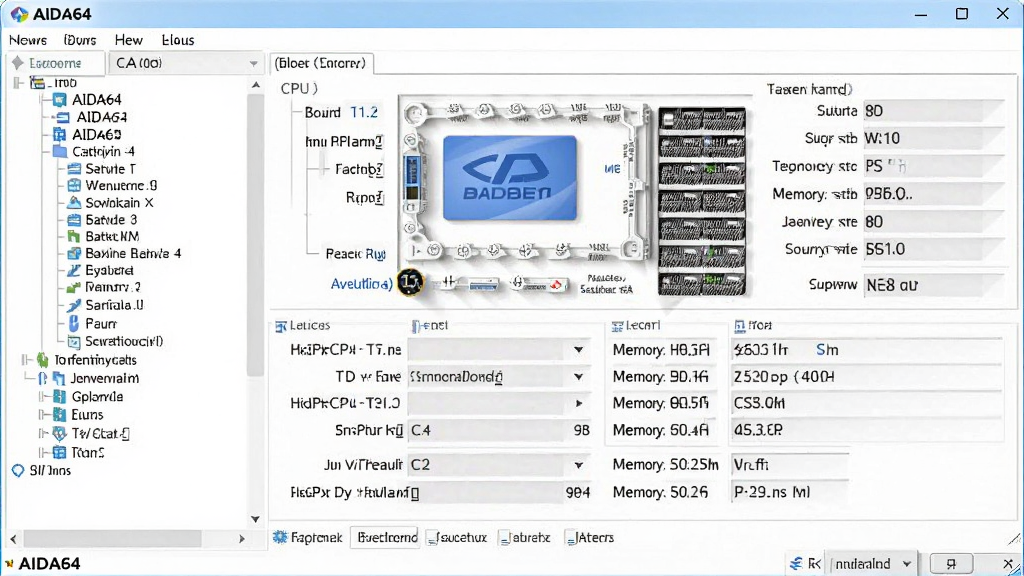Click the Batude 3 item icon
Screen dimensions: 1024x576
74,219
